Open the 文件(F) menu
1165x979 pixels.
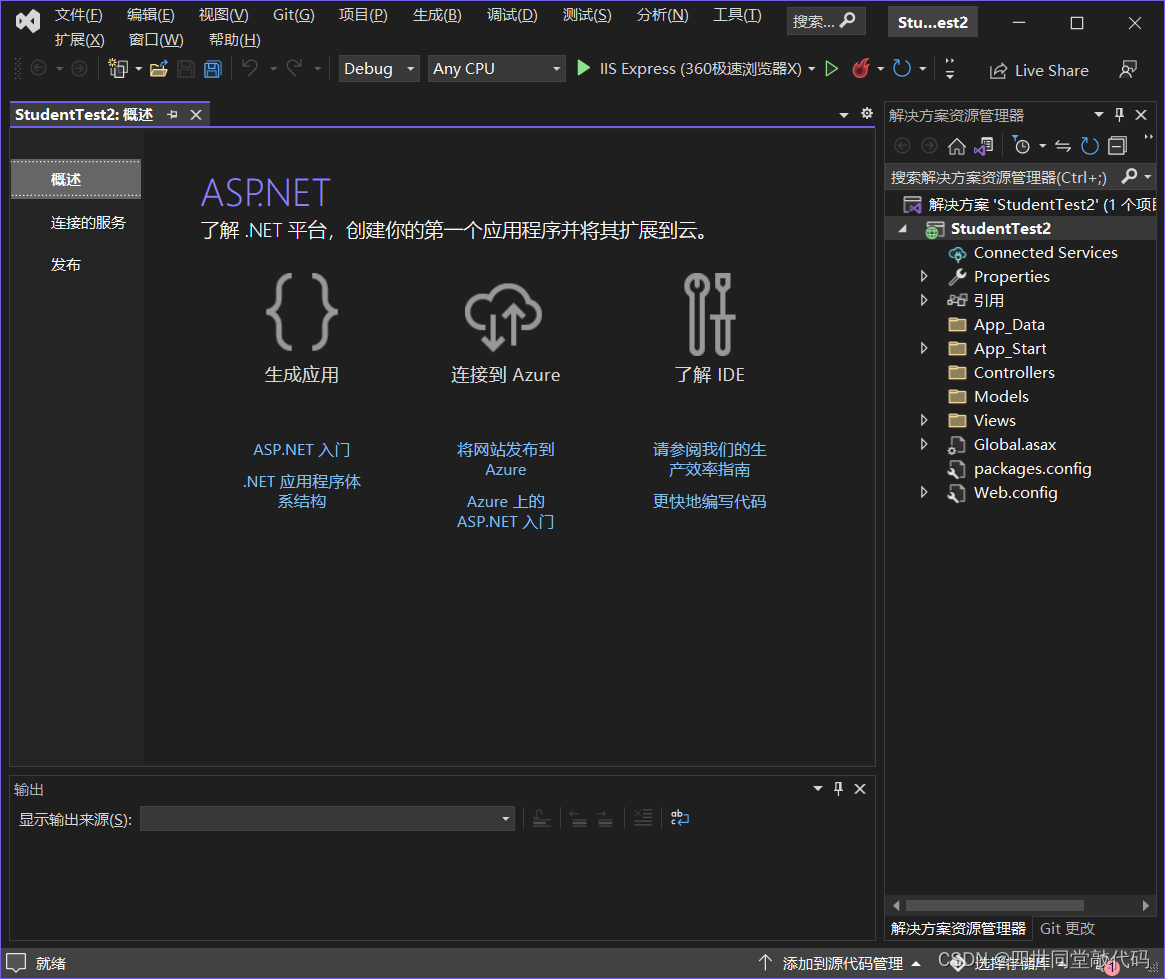click(x=78, y=15)
